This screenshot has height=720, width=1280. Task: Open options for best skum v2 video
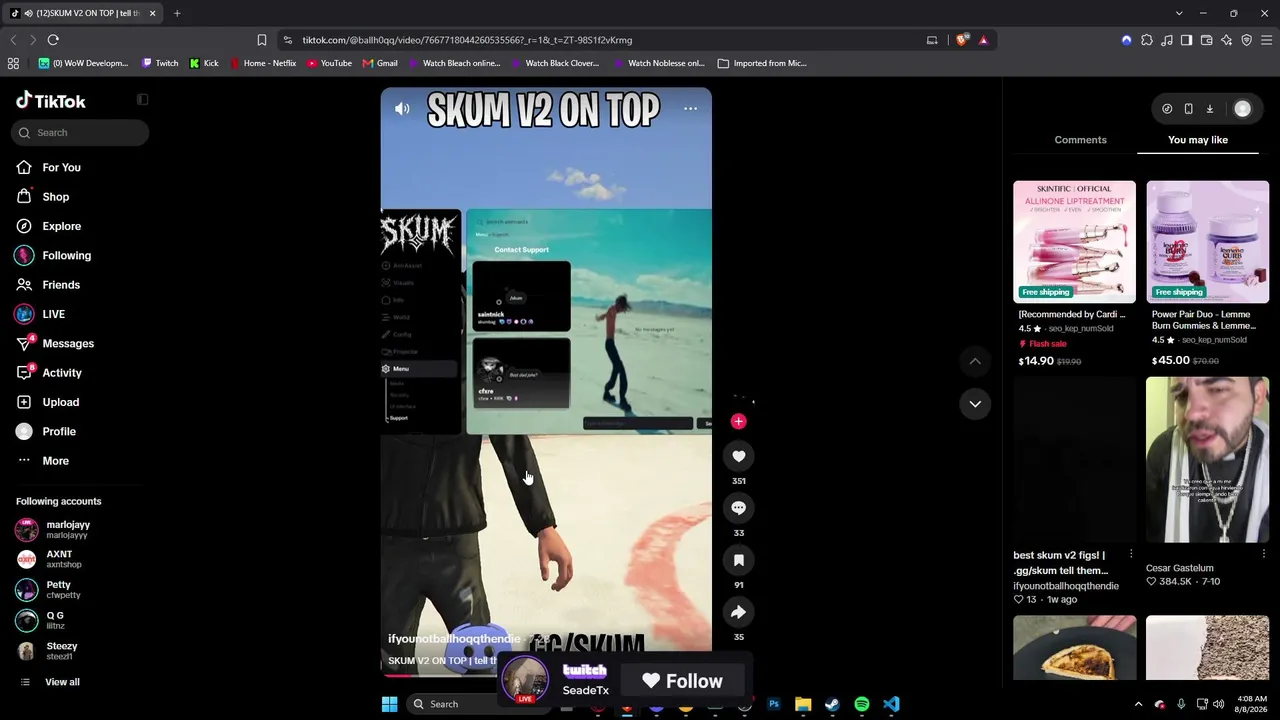pyautogui.click(x=1131, y=554)
